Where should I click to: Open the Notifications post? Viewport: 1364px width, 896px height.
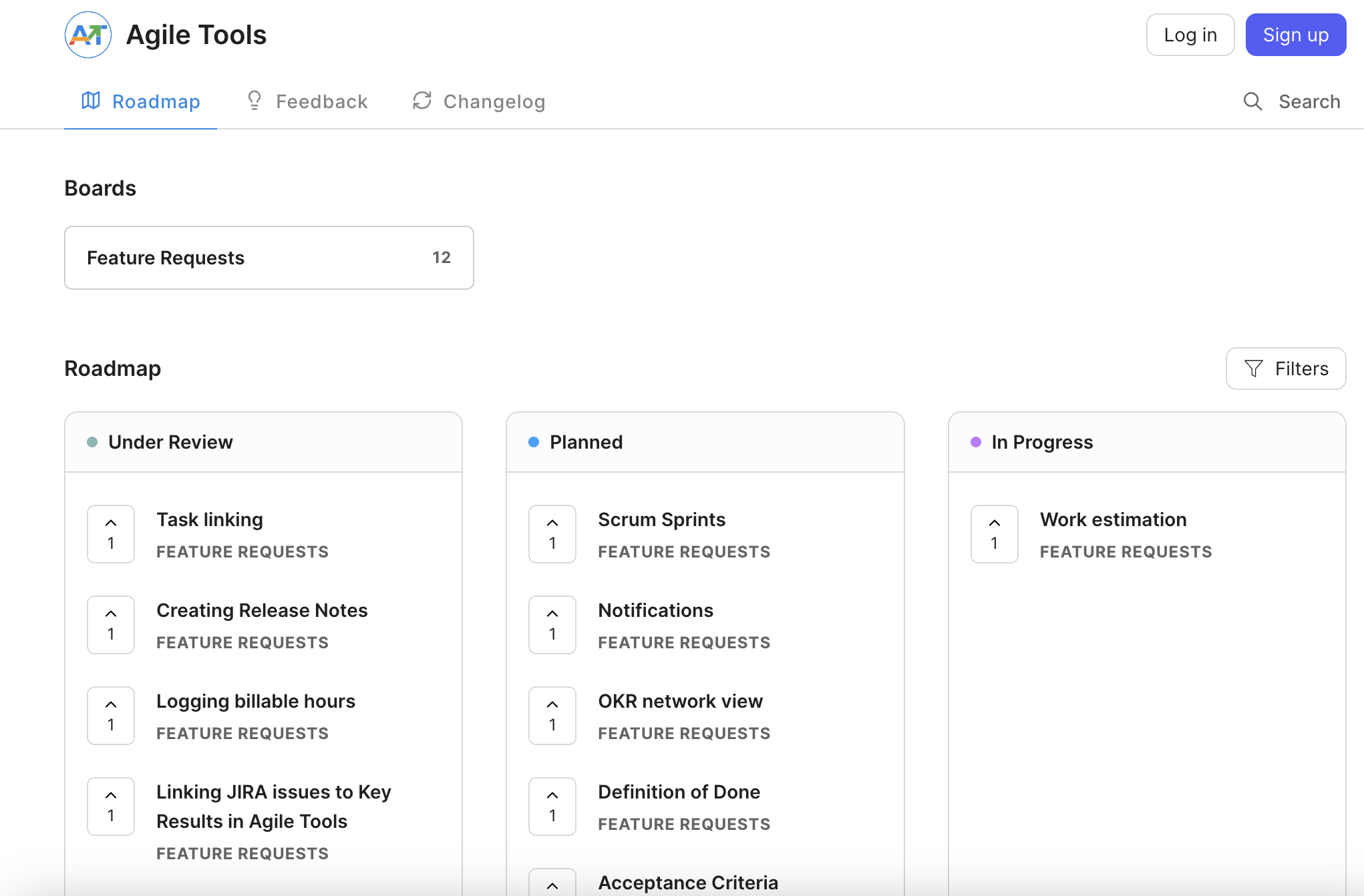coord(656,610)
